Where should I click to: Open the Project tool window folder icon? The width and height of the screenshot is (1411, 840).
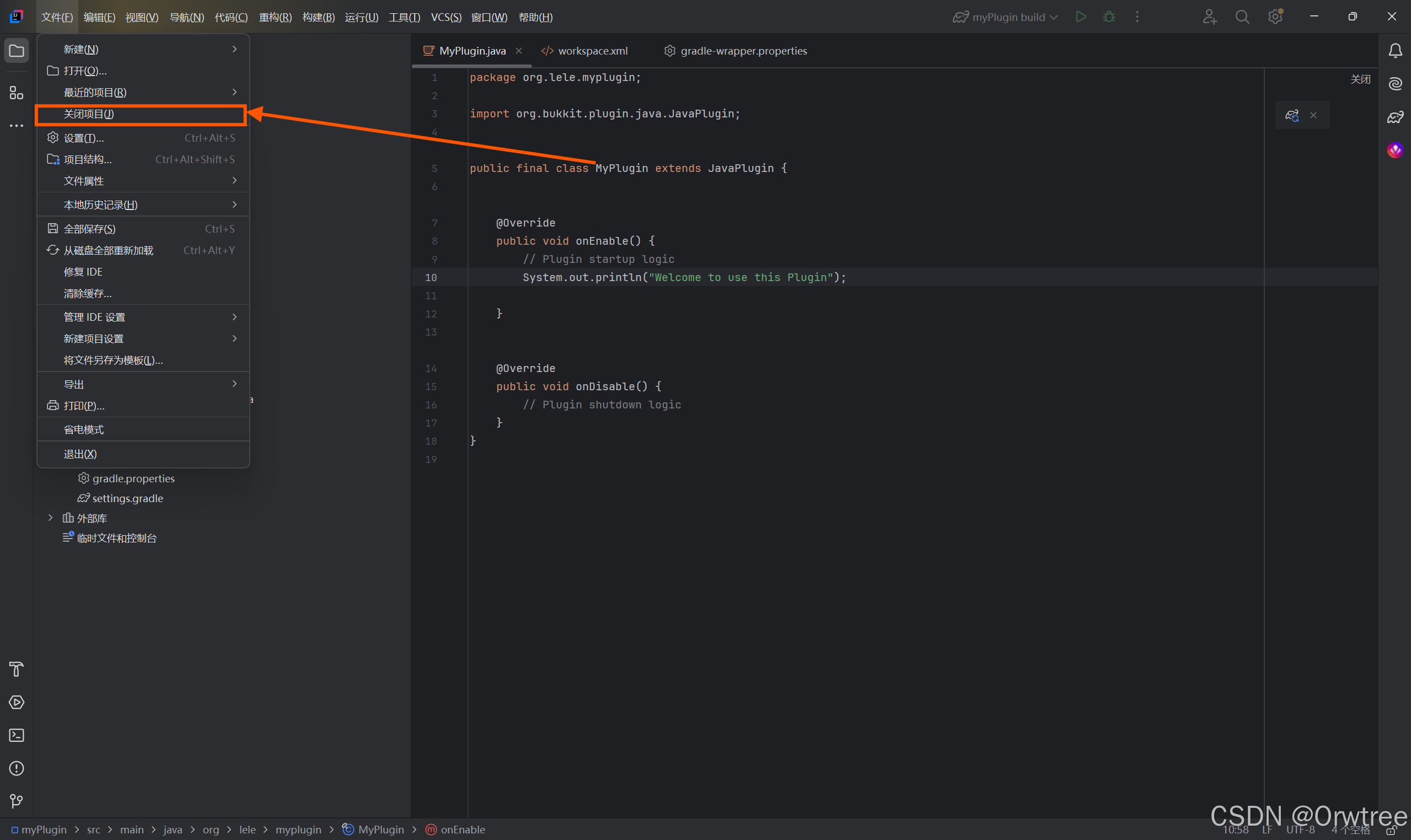click(17, 51)
